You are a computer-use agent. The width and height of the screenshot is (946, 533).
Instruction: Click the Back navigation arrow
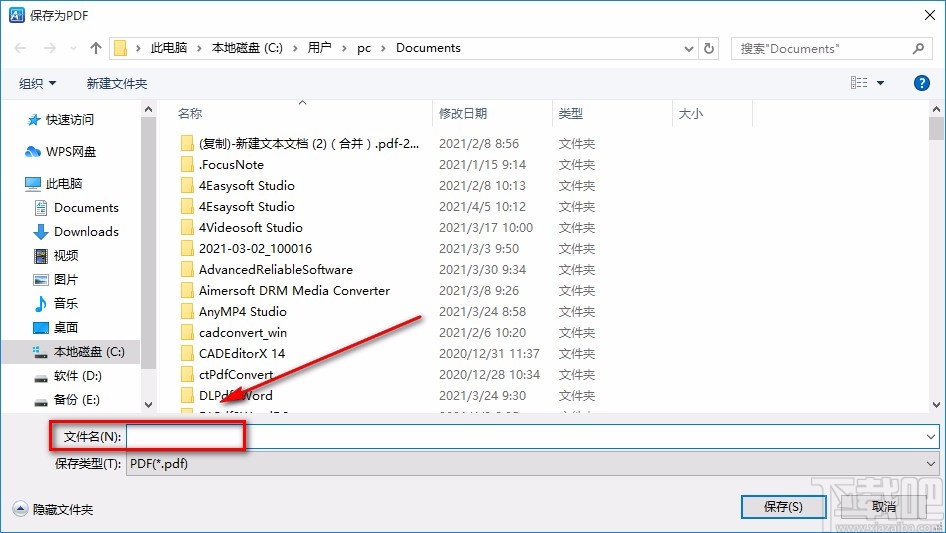(20, 48)
